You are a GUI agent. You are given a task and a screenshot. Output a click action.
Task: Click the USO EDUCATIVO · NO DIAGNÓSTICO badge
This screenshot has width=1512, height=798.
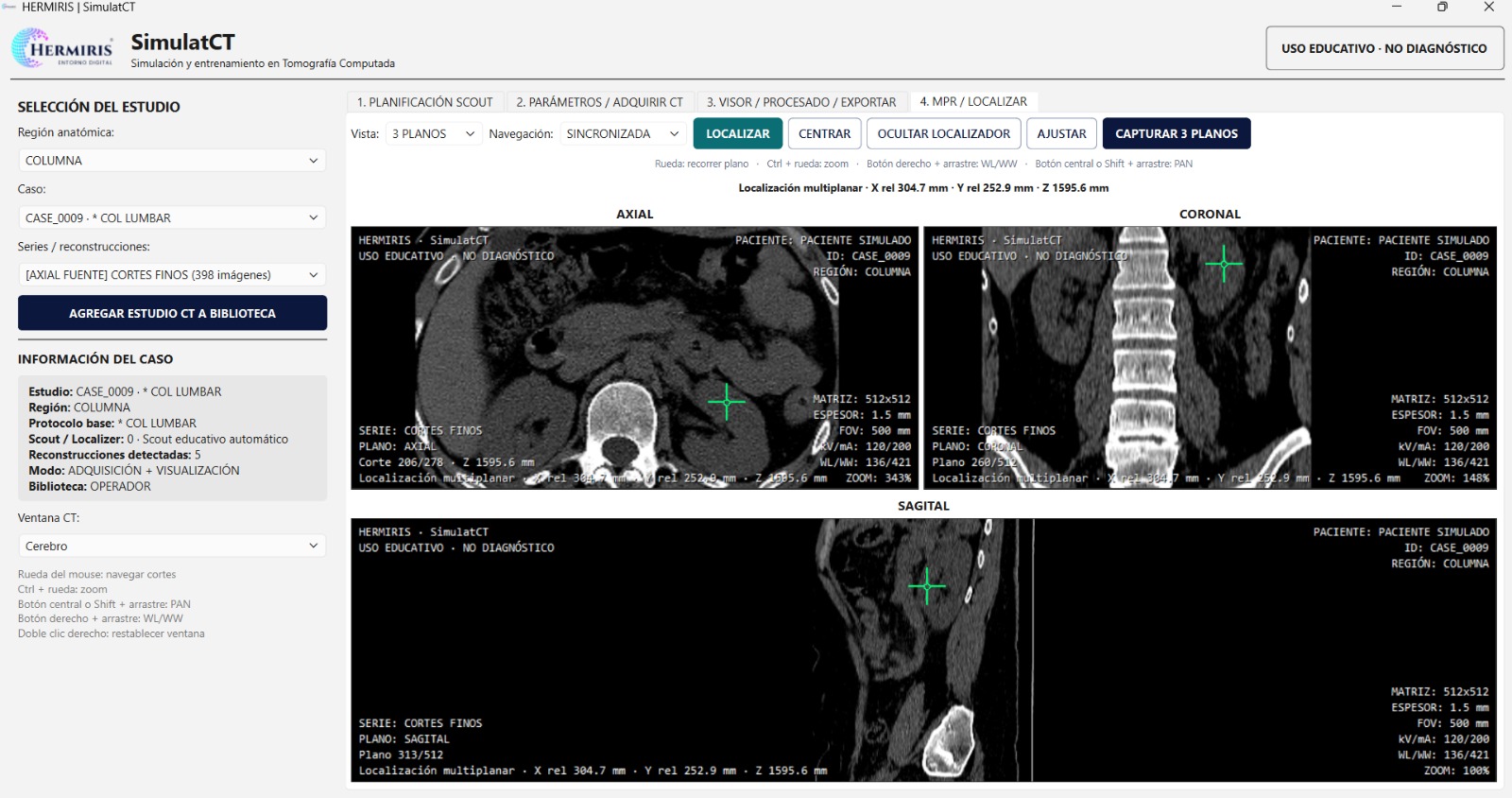click(1384, 48)
